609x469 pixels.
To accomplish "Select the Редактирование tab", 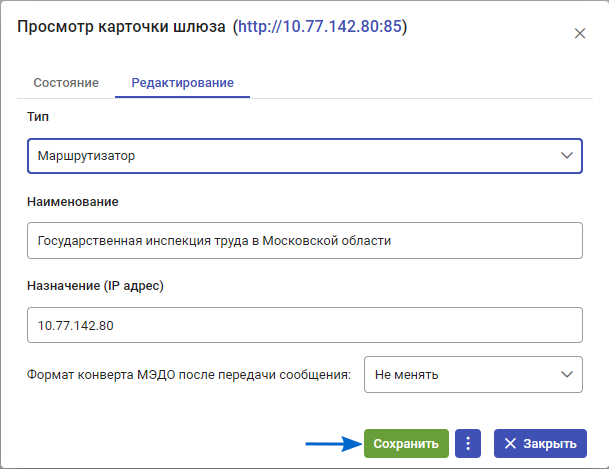I will point(183,83).
